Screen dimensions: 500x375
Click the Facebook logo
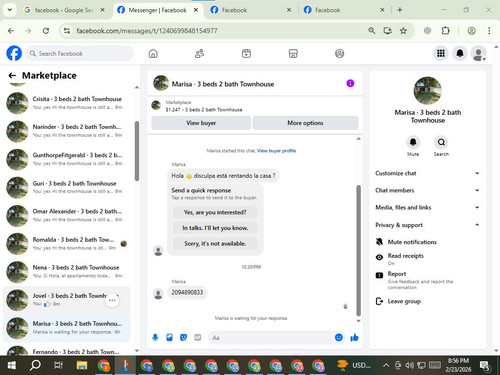tap(14, 53)
